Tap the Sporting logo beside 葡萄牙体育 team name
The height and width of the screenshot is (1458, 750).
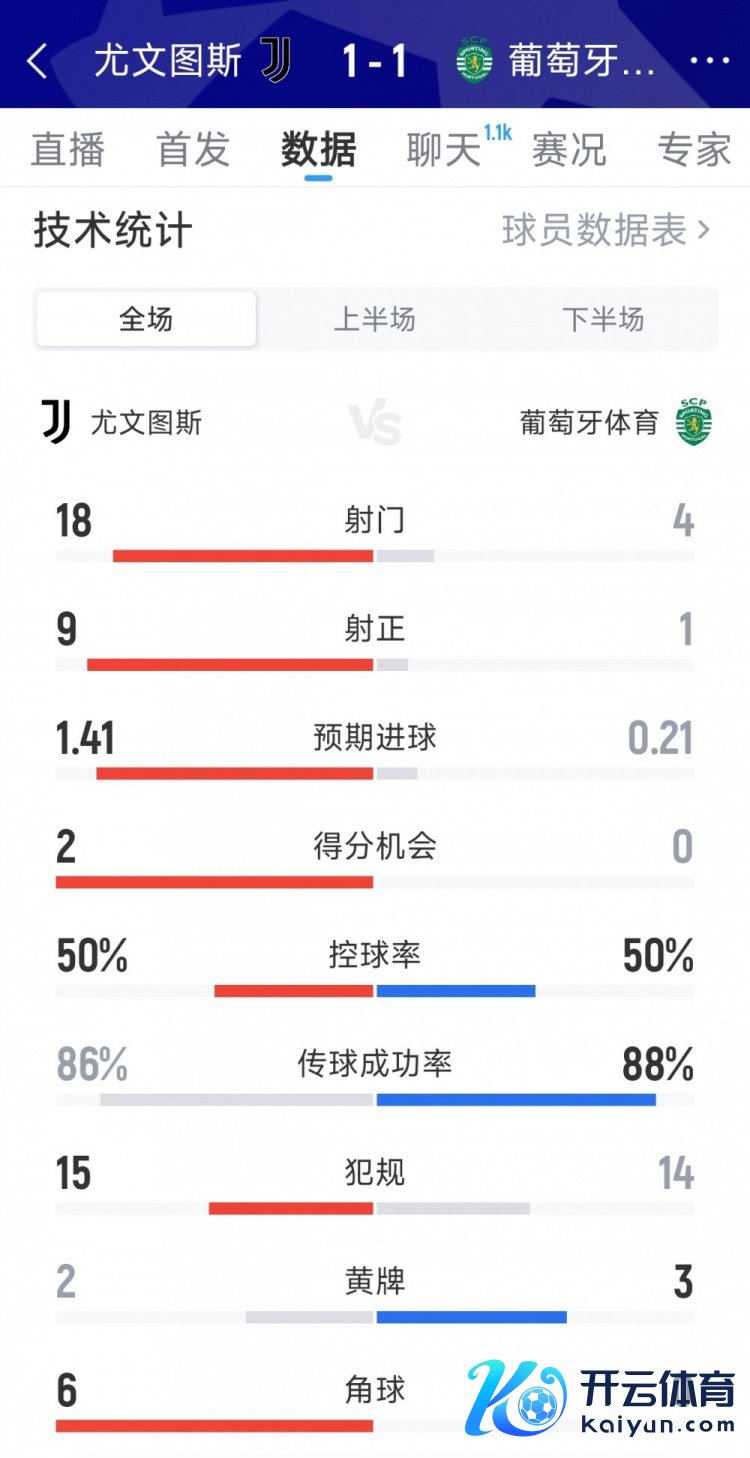coord(692,422)
